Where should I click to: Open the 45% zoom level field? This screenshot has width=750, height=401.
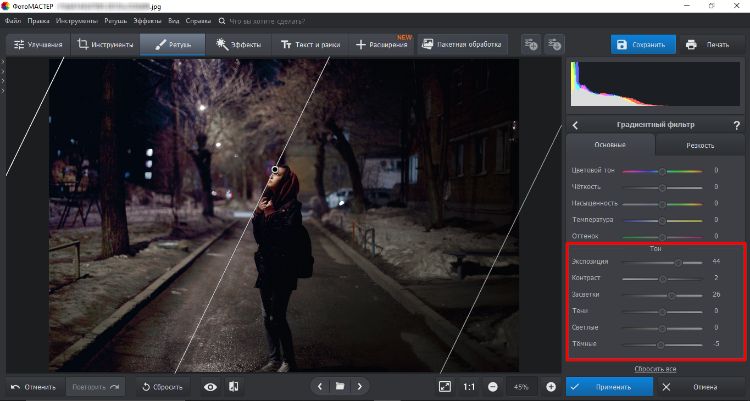click(522, 386)
